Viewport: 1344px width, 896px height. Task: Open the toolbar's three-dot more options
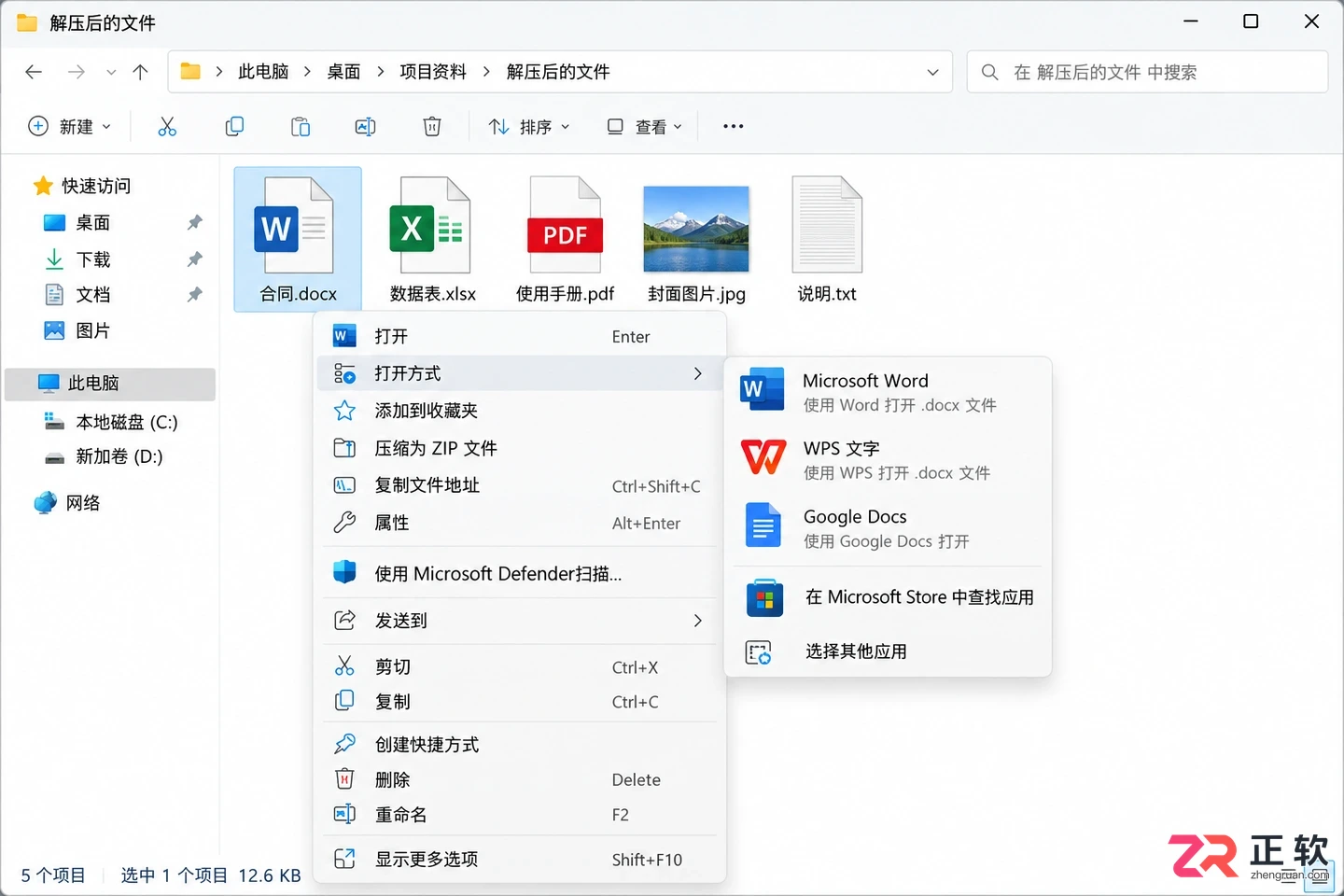[x=734, y=127]
